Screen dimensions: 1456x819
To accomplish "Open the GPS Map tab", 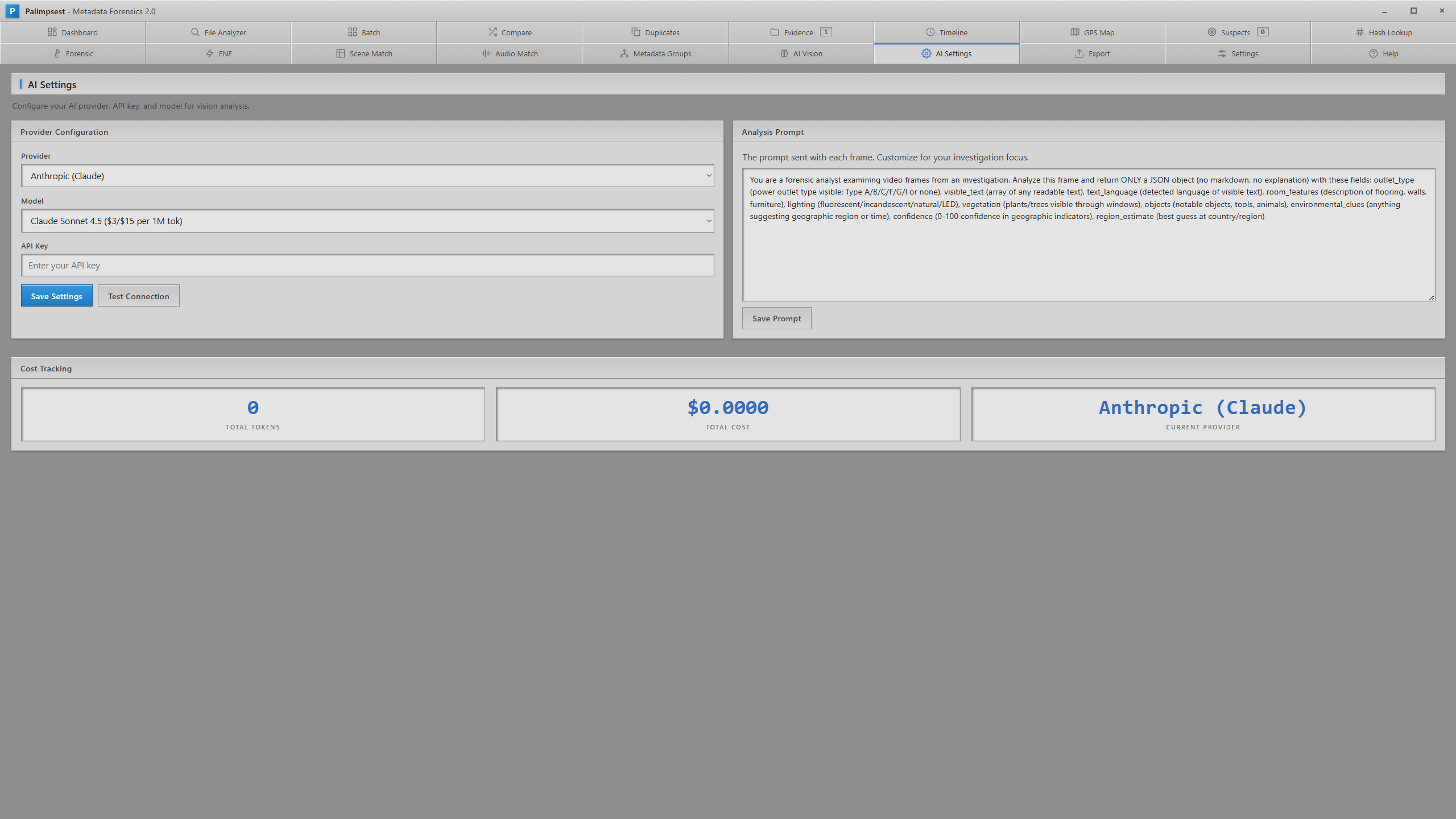I will click(x=1092, y=32).
